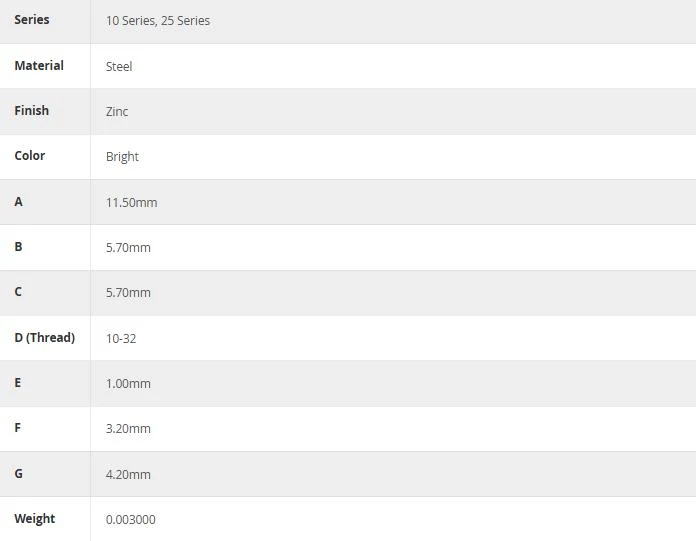Click the 1.00mm value for dimension E
696x541 pixels.
point(128,383)
